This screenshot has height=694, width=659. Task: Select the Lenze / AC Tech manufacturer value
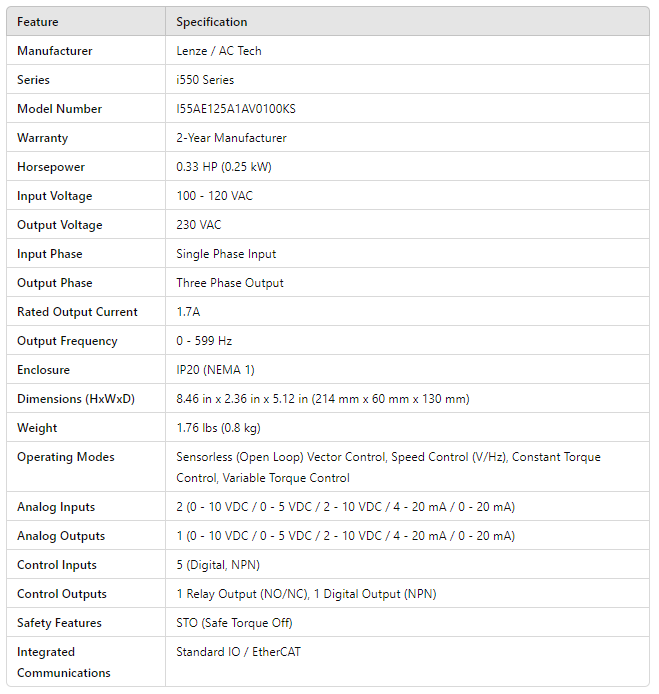pos(219,51)
